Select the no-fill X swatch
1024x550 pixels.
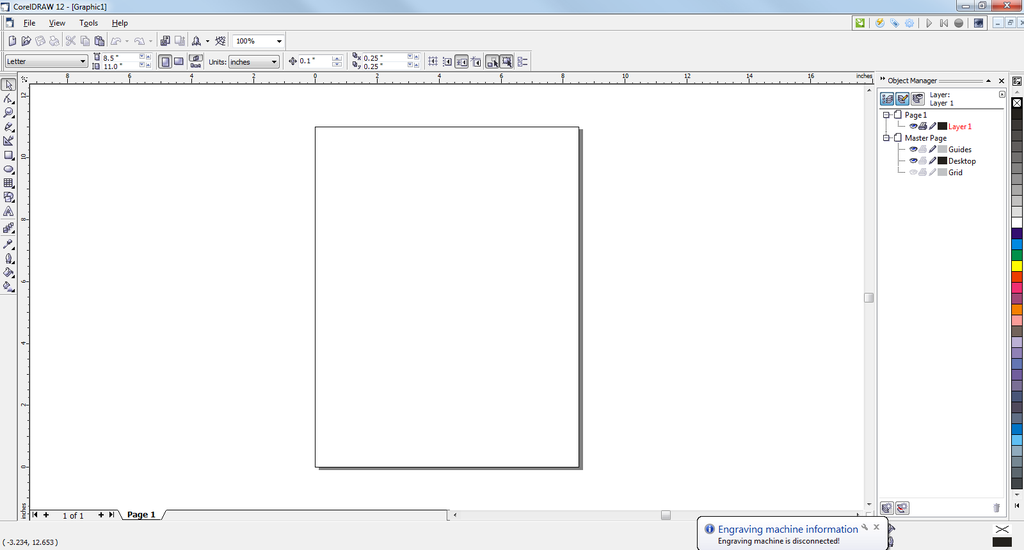click(1017, 103)
